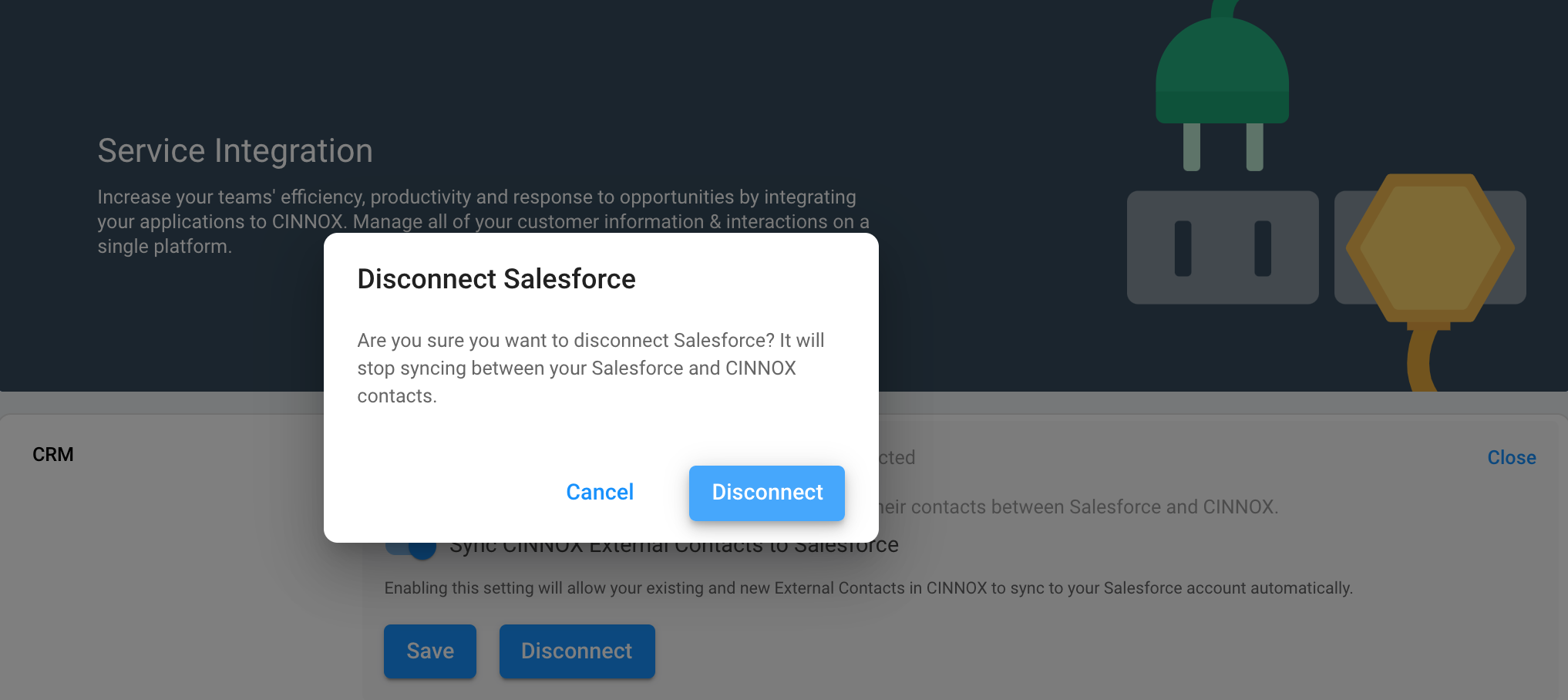Screen dimensions: 1568x700
Task: Click 'contacts between Salesforce and CINNOX' text
Action: (x=1079, y=507)
